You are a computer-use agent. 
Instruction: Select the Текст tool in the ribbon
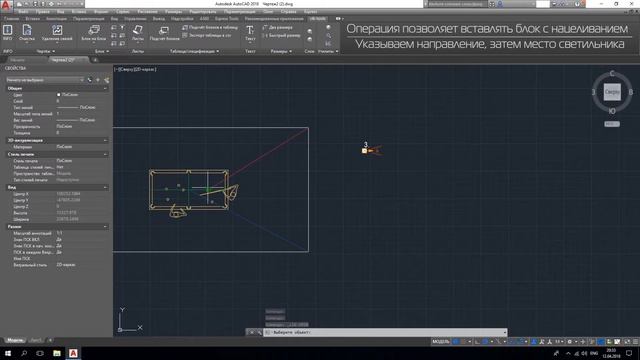pos(250,32)
